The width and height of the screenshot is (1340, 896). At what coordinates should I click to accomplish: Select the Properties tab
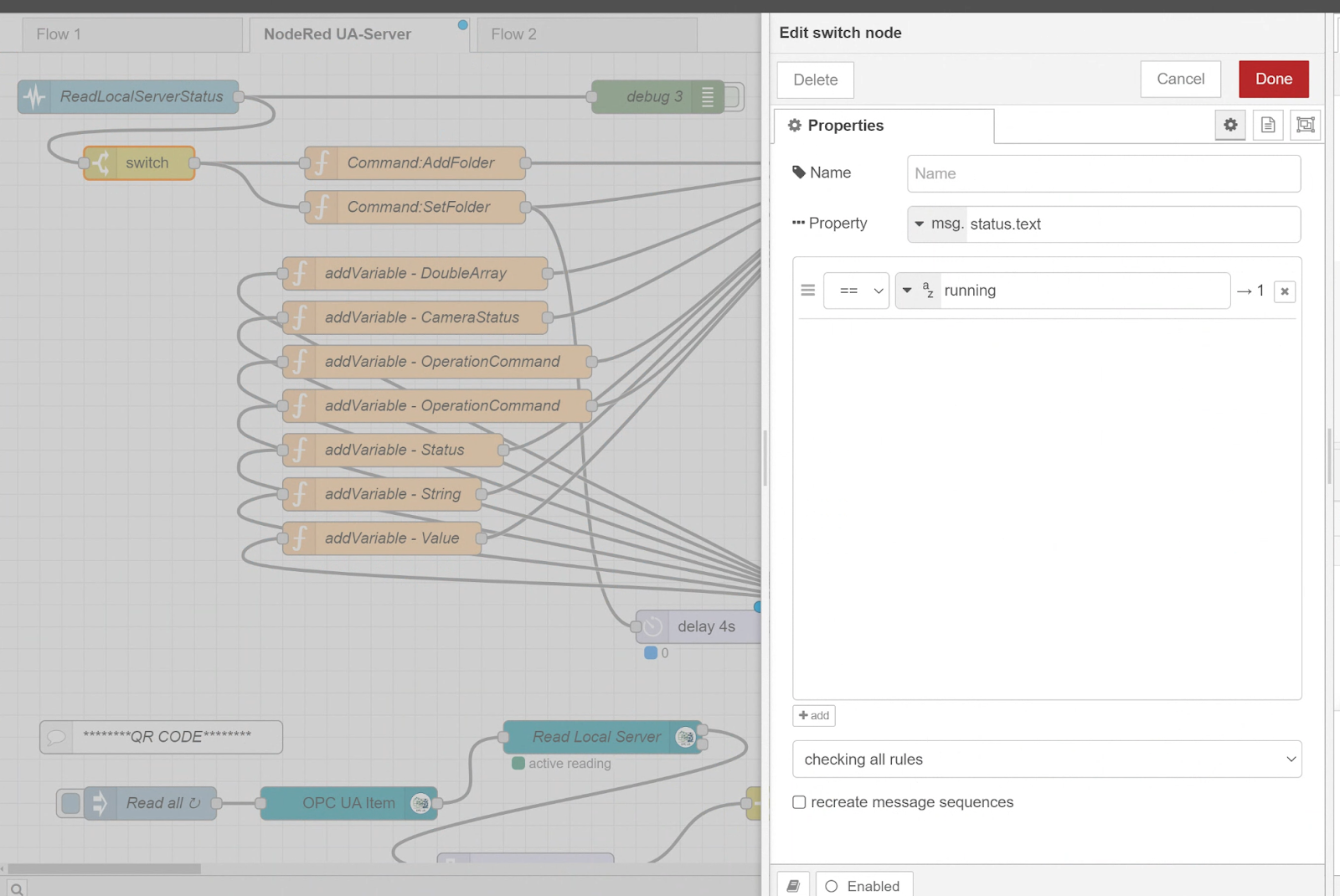[884, 126]
